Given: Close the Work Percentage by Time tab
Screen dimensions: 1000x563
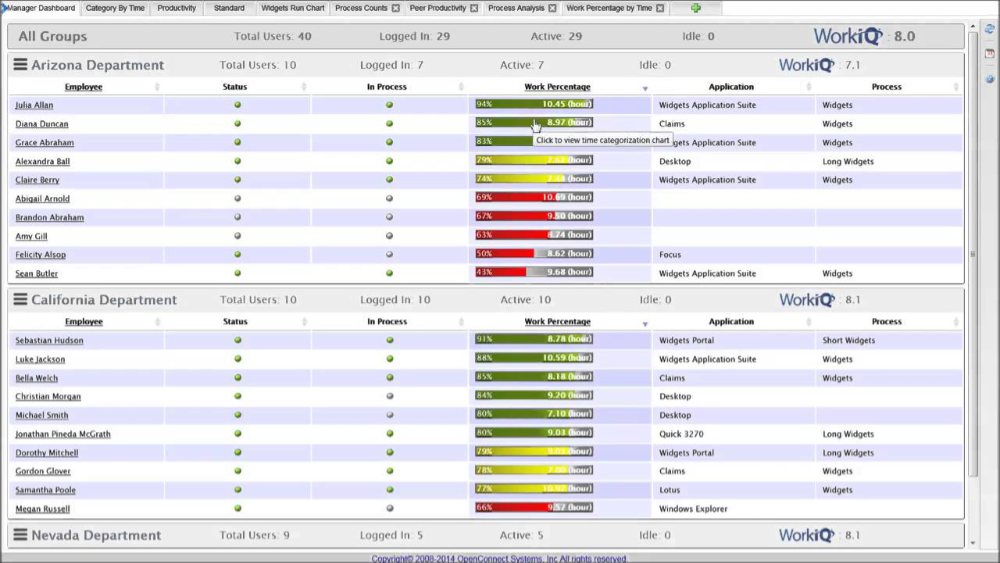Looking at the screenshot, I should (x=660, y=8).
